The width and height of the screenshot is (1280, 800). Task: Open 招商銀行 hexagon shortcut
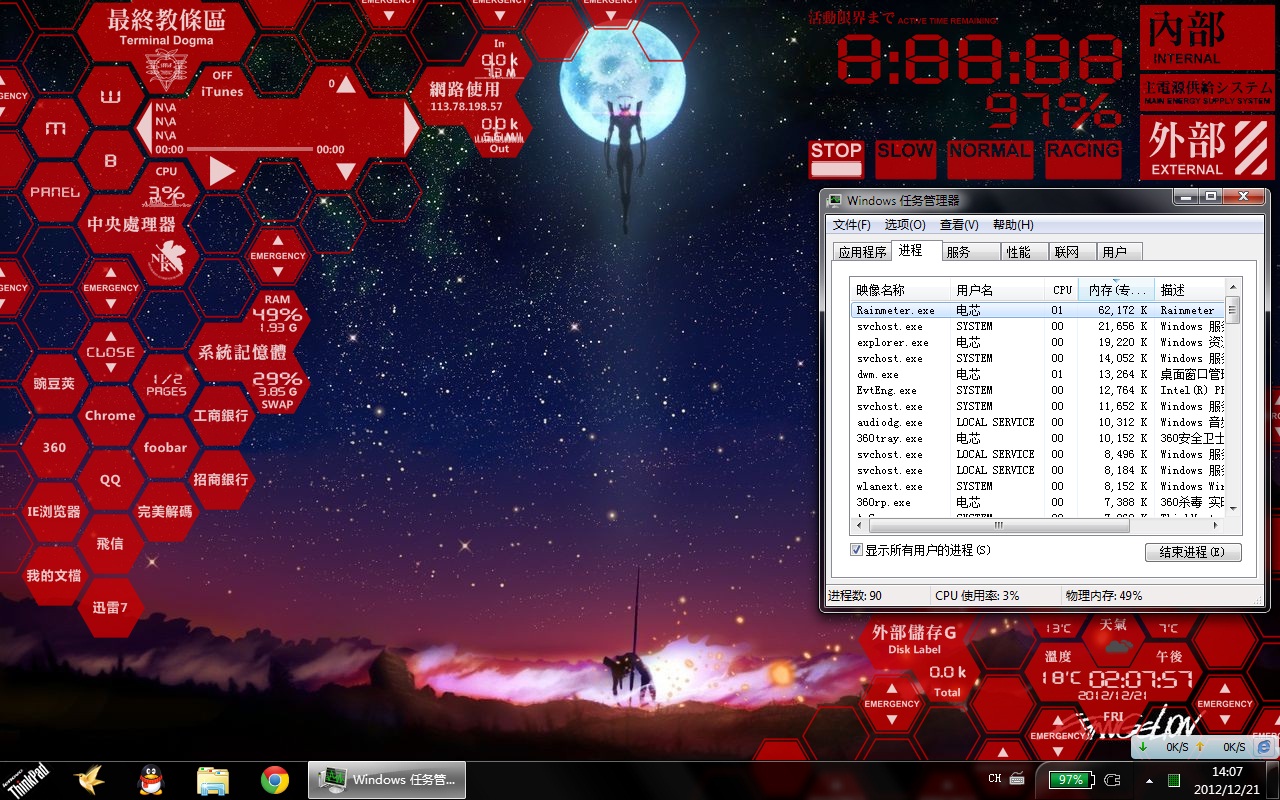point(221,480)
